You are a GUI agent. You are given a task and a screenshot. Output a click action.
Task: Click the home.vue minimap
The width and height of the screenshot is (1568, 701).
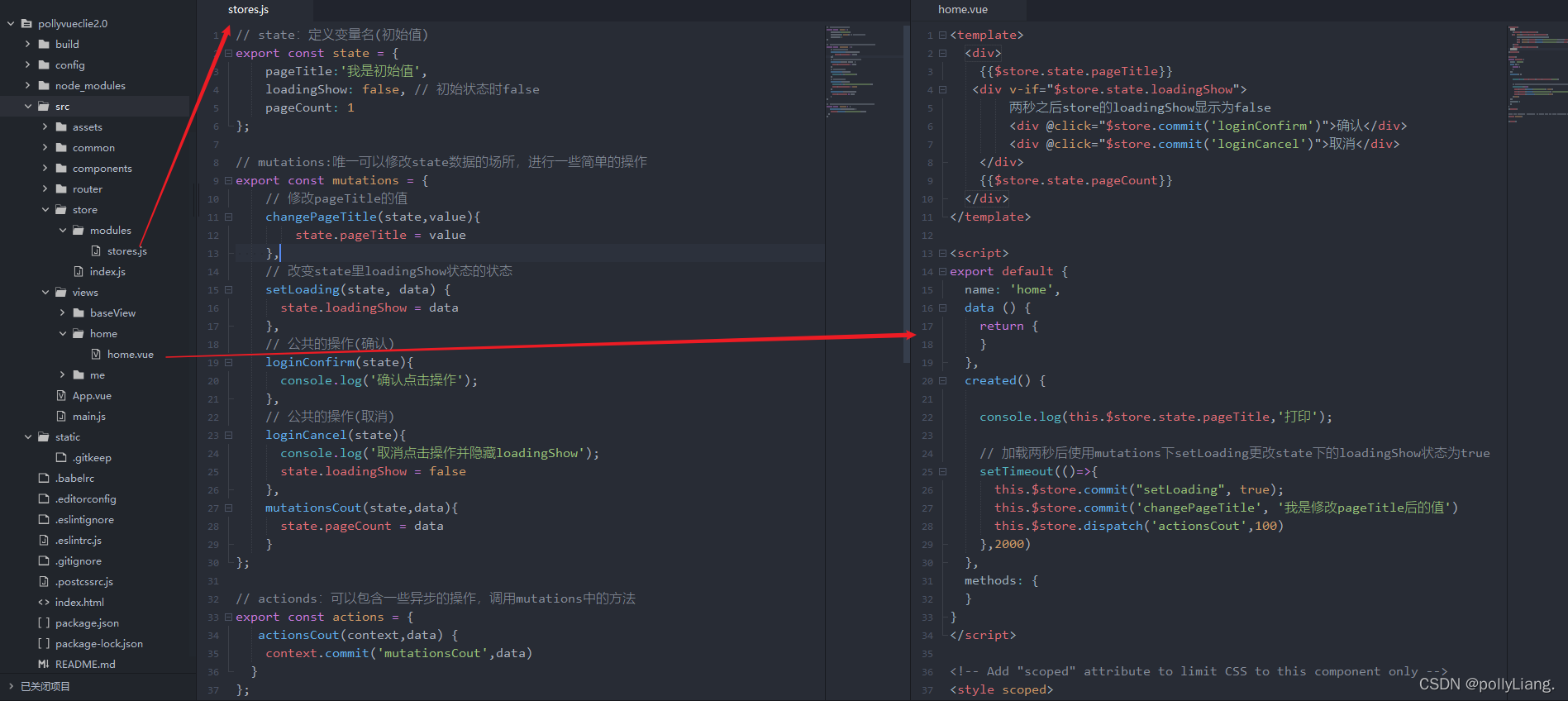(x=1537, y=73)
